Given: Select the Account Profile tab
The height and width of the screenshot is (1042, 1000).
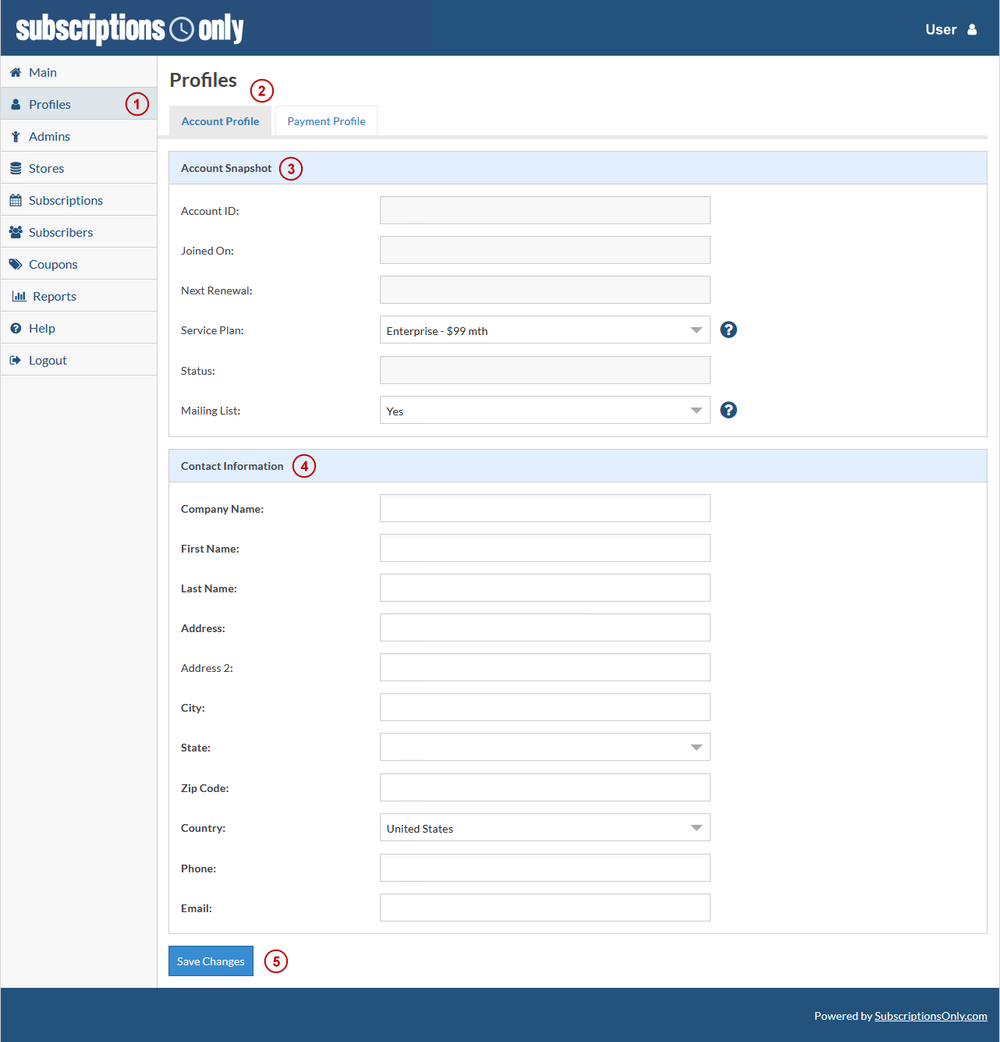Looking at the screenshot, I should [x=219, y=120].
